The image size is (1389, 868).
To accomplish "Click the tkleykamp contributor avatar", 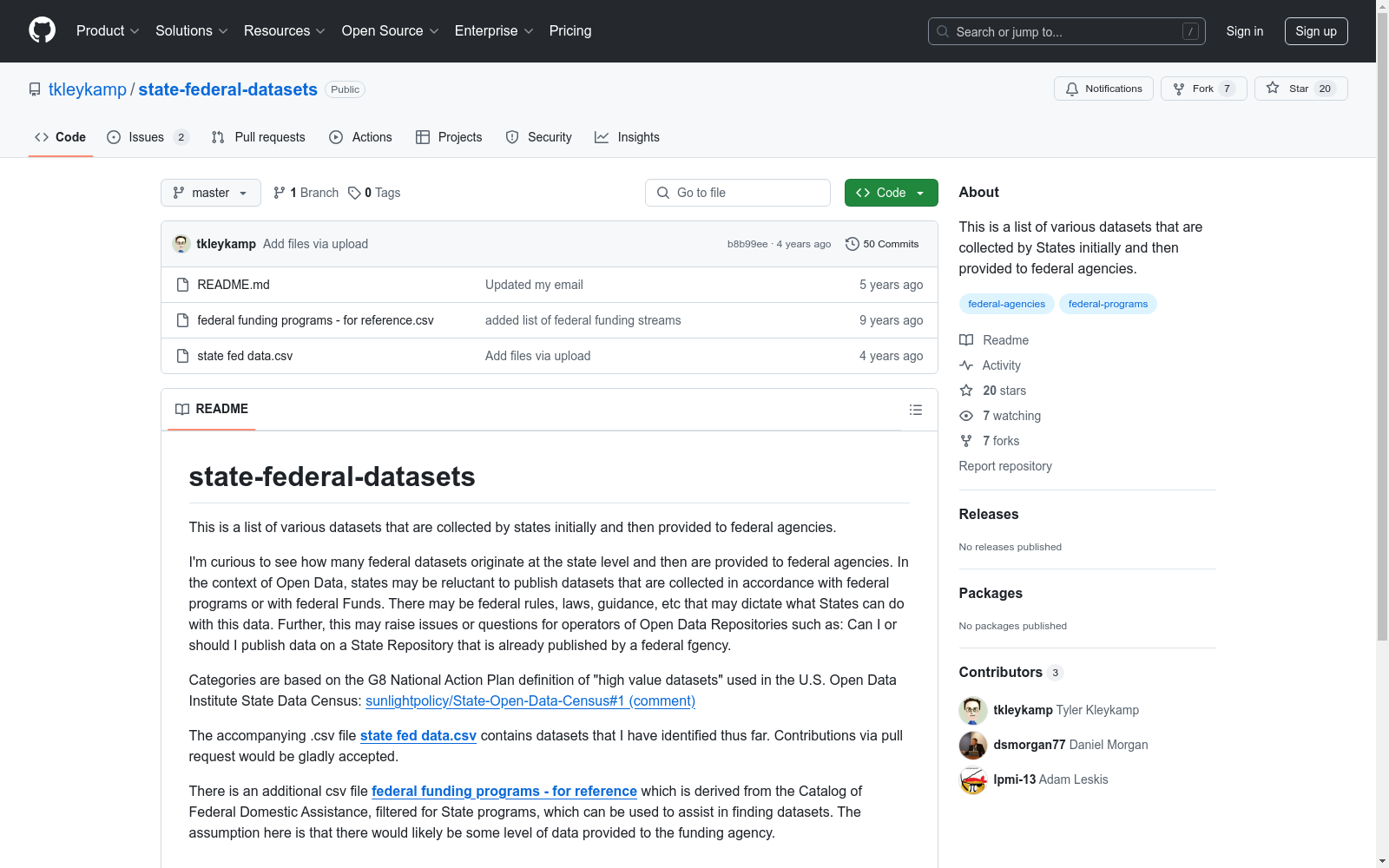I will [x=973, y=710].
